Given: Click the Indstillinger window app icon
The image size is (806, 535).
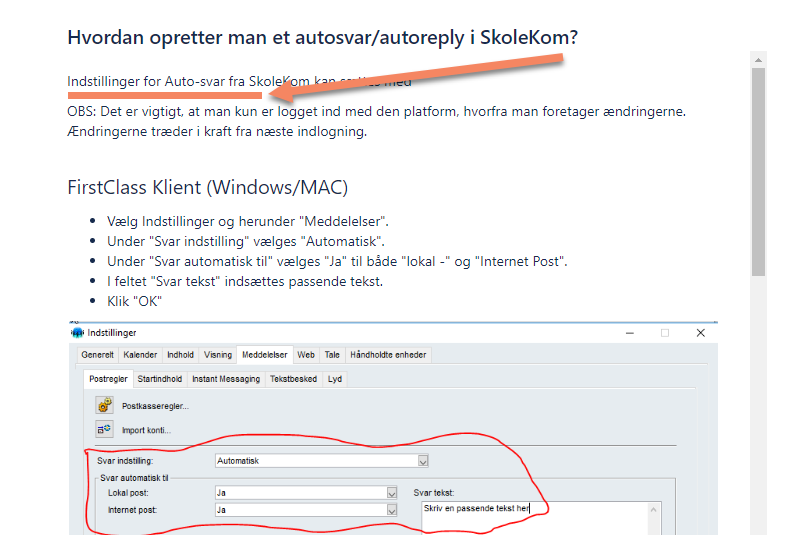Looking at the screenshot, I should pyautogui.click(x=77, y=333).
